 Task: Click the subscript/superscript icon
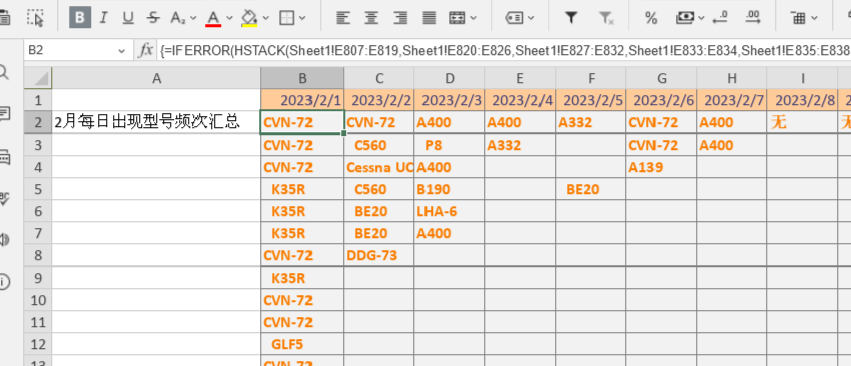click(x=177, y=18)
